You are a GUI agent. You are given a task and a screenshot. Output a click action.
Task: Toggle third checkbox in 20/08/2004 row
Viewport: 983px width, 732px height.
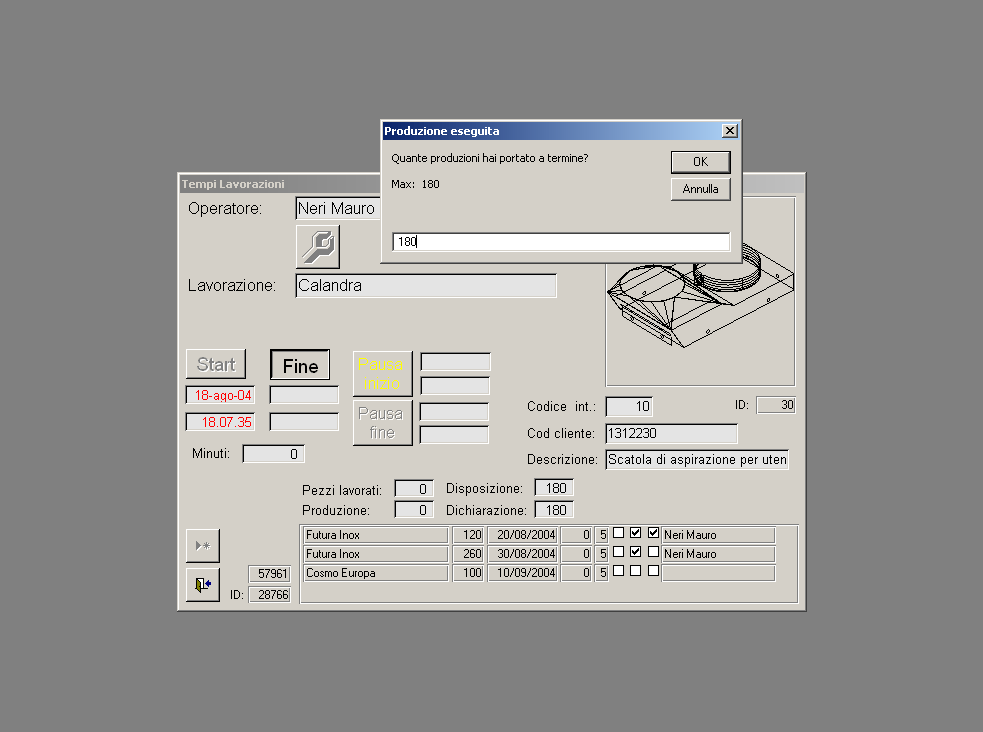pos(653,533)
